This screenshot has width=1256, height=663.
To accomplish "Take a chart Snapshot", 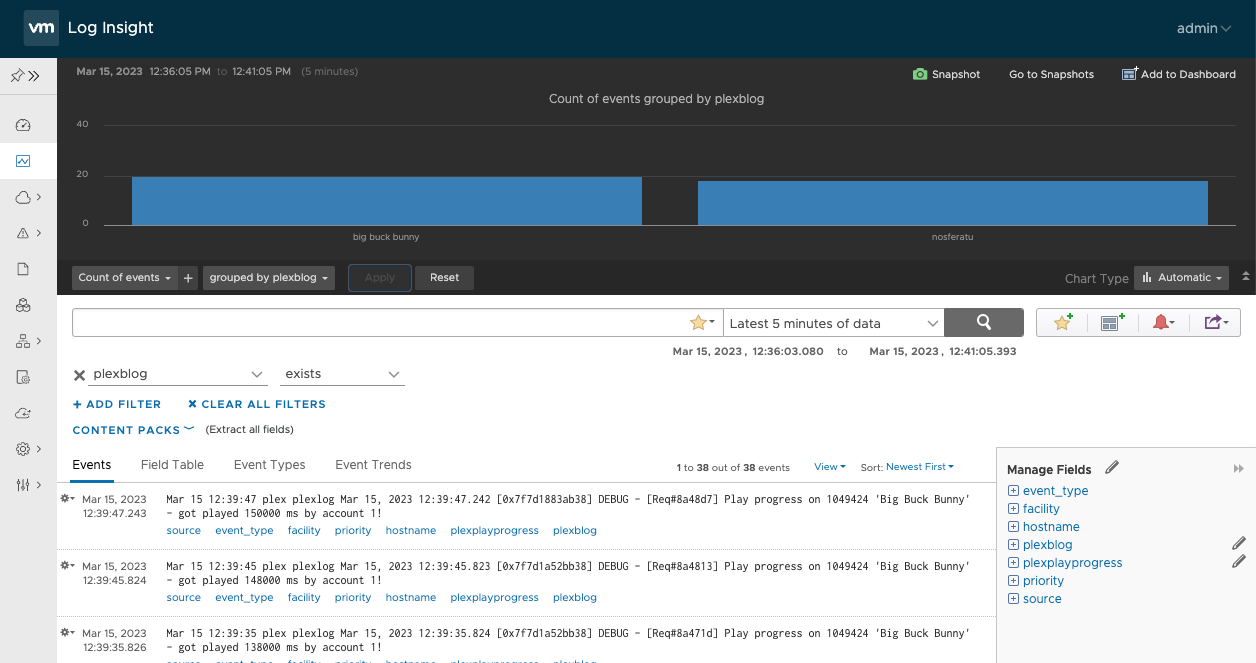I will click(x=946, y=74).
